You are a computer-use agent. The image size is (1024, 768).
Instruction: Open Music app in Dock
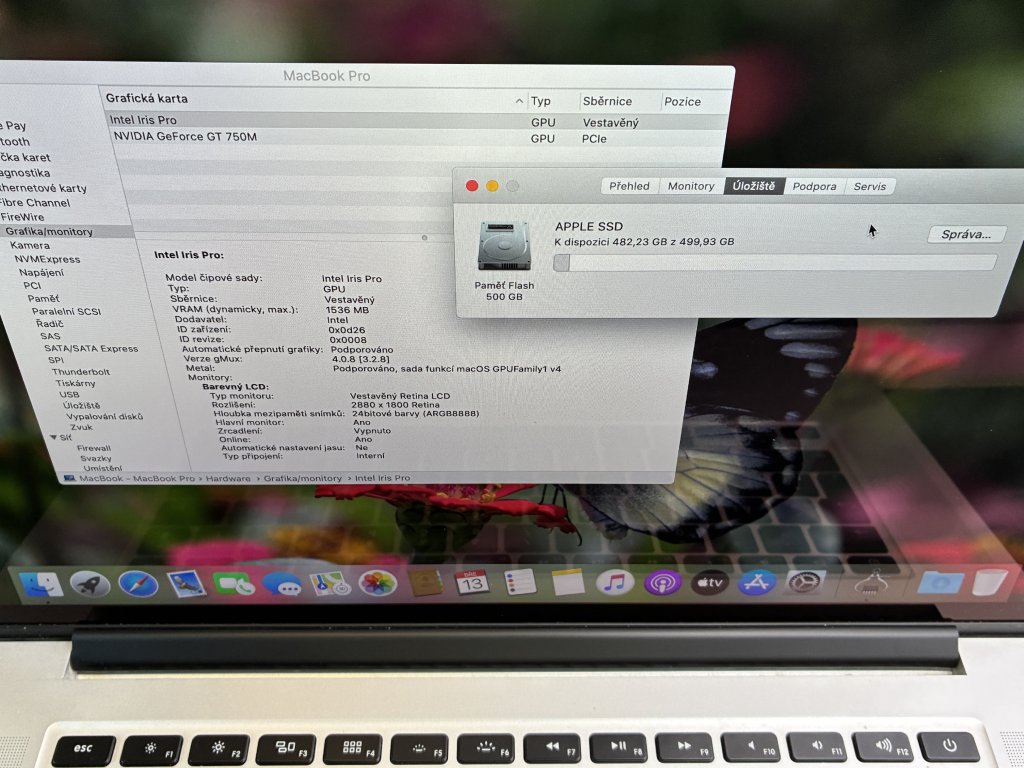pyautogui.click(x=615, y=582)
